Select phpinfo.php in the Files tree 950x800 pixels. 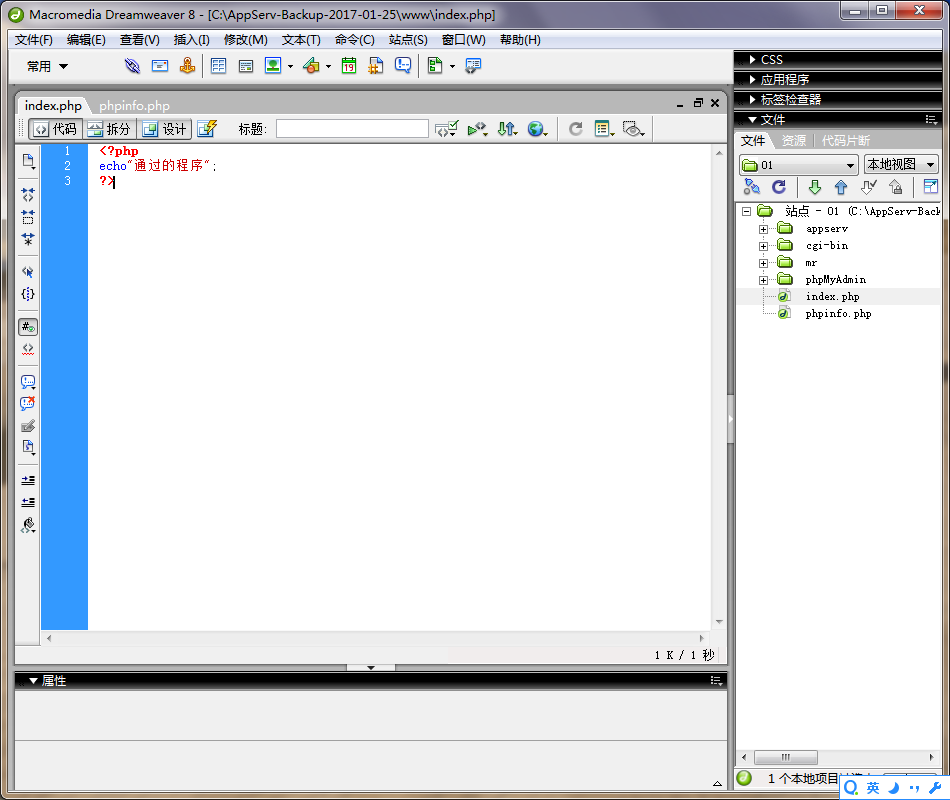(x=839, y=313)
